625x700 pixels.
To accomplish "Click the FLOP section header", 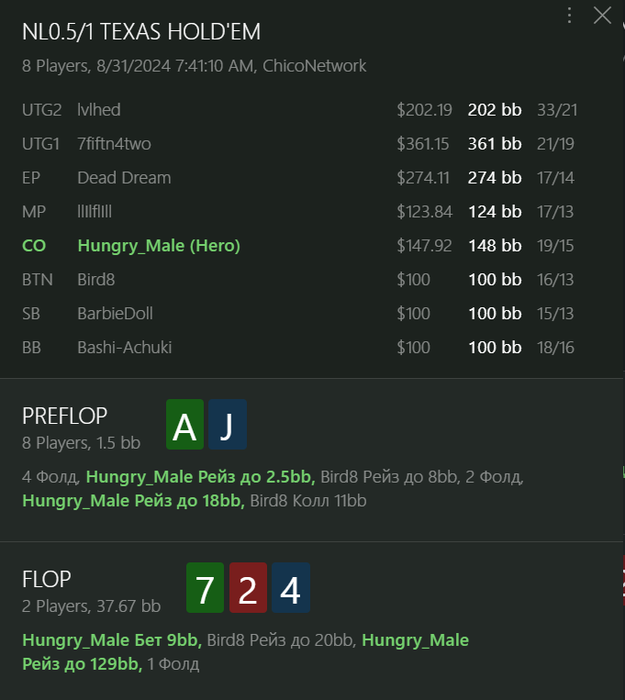I will click(x=47, y=579).
